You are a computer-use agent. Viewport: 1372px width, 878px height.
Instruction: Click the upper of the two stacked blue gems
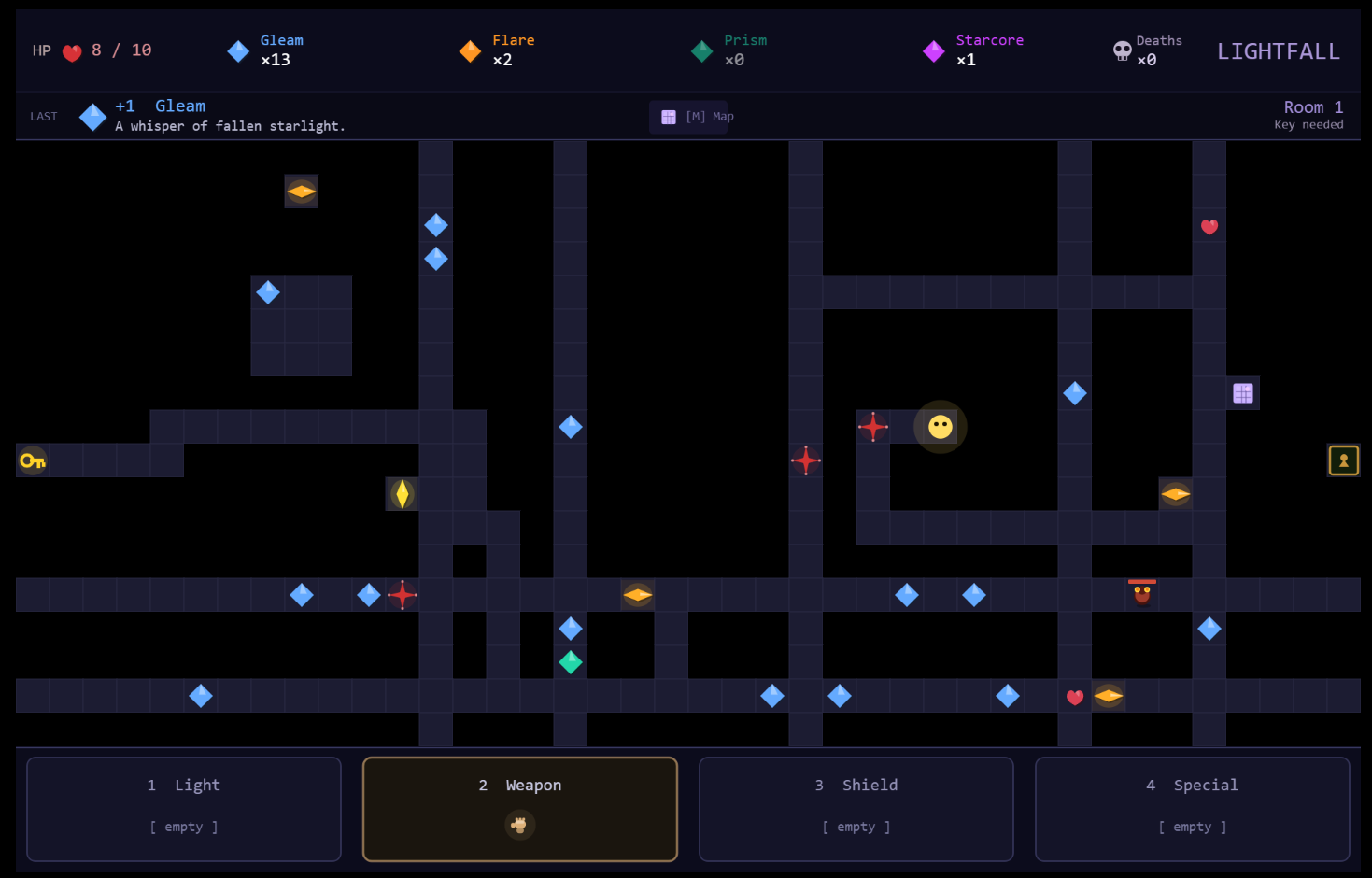click(x=436, y=225)
